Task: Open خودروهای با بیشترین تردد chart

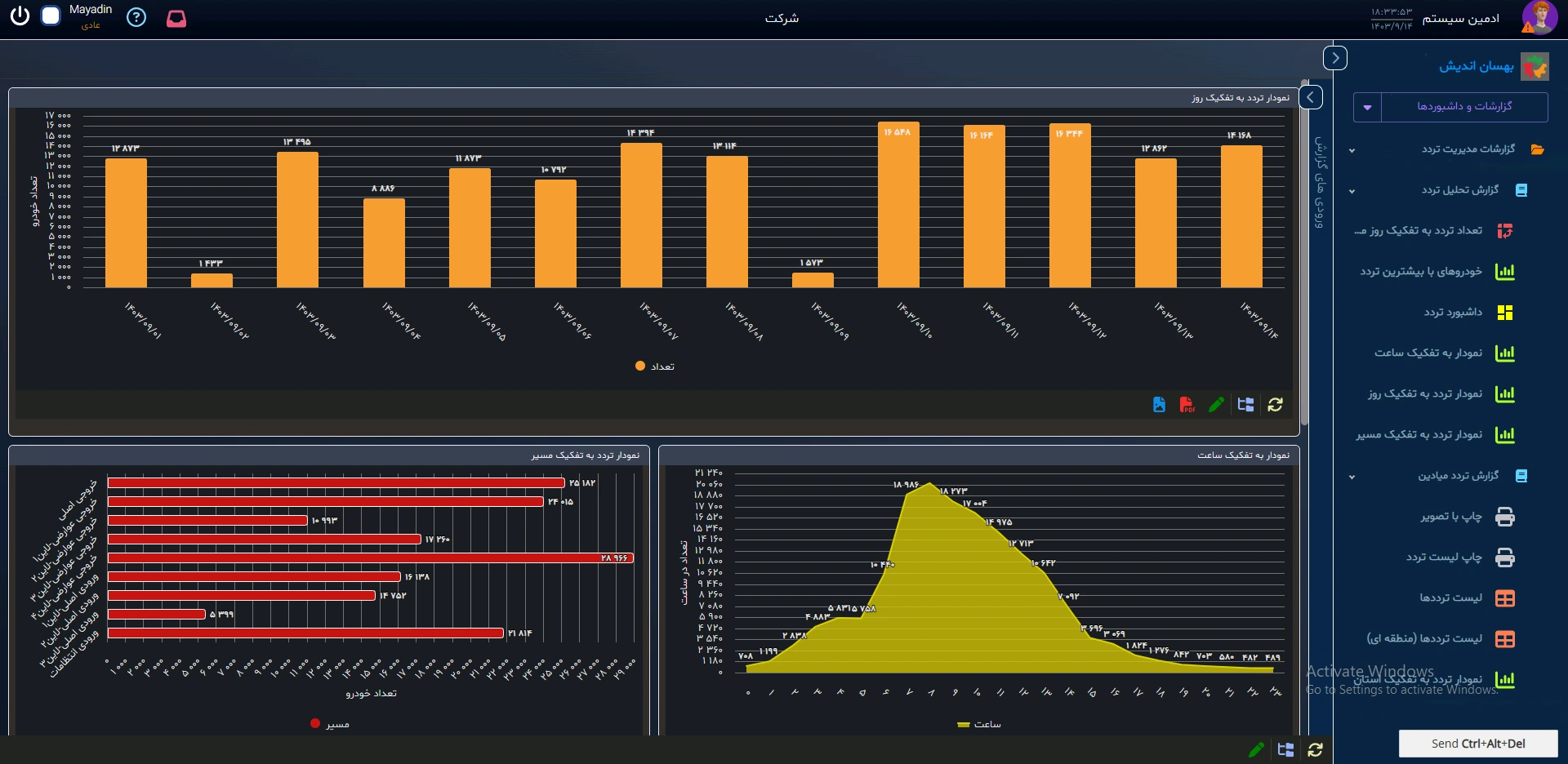Action: [x=1421, y=272]
